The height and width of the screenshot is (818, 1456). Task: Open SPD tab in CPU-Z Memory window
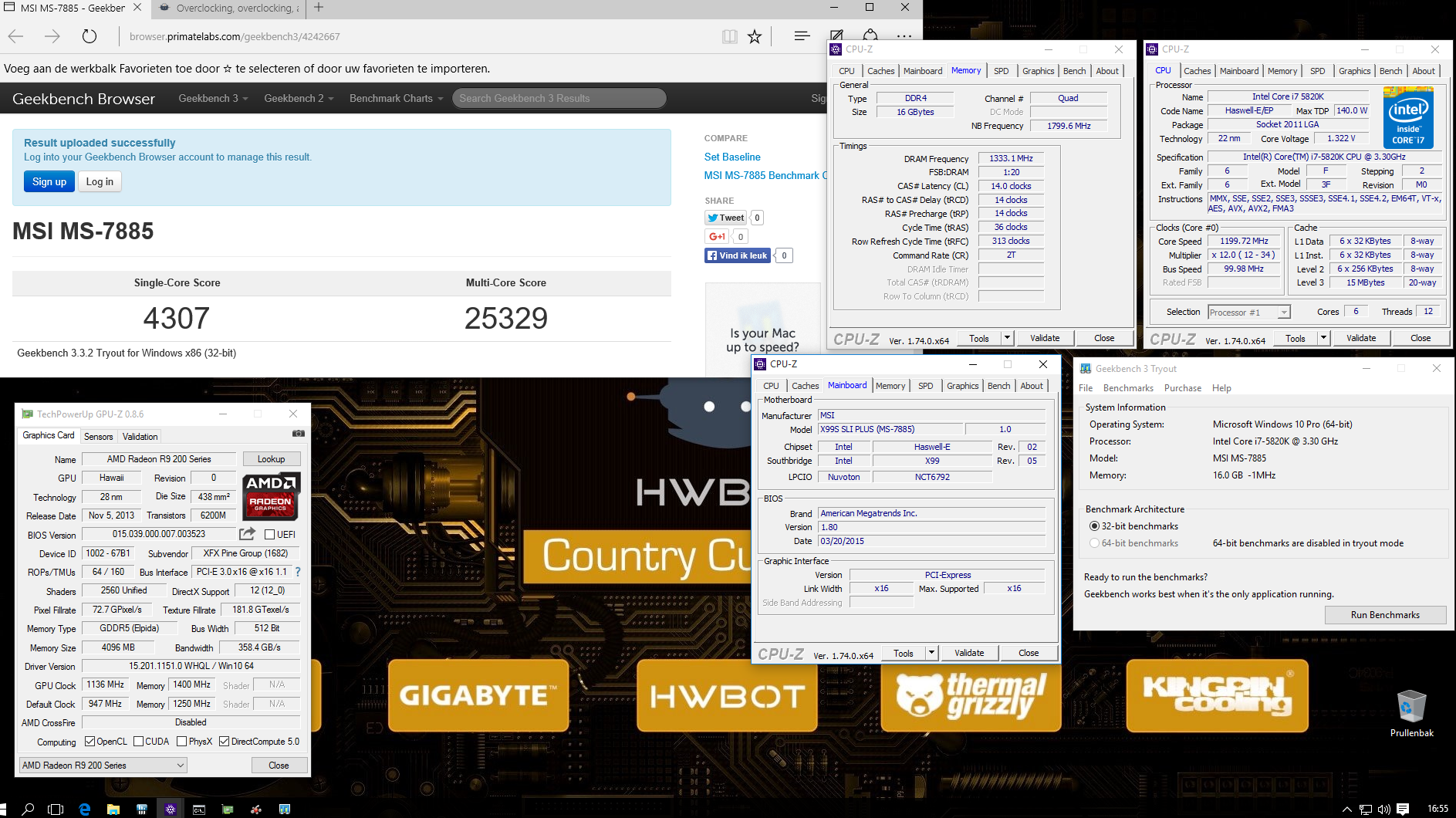pos(1001,71)
